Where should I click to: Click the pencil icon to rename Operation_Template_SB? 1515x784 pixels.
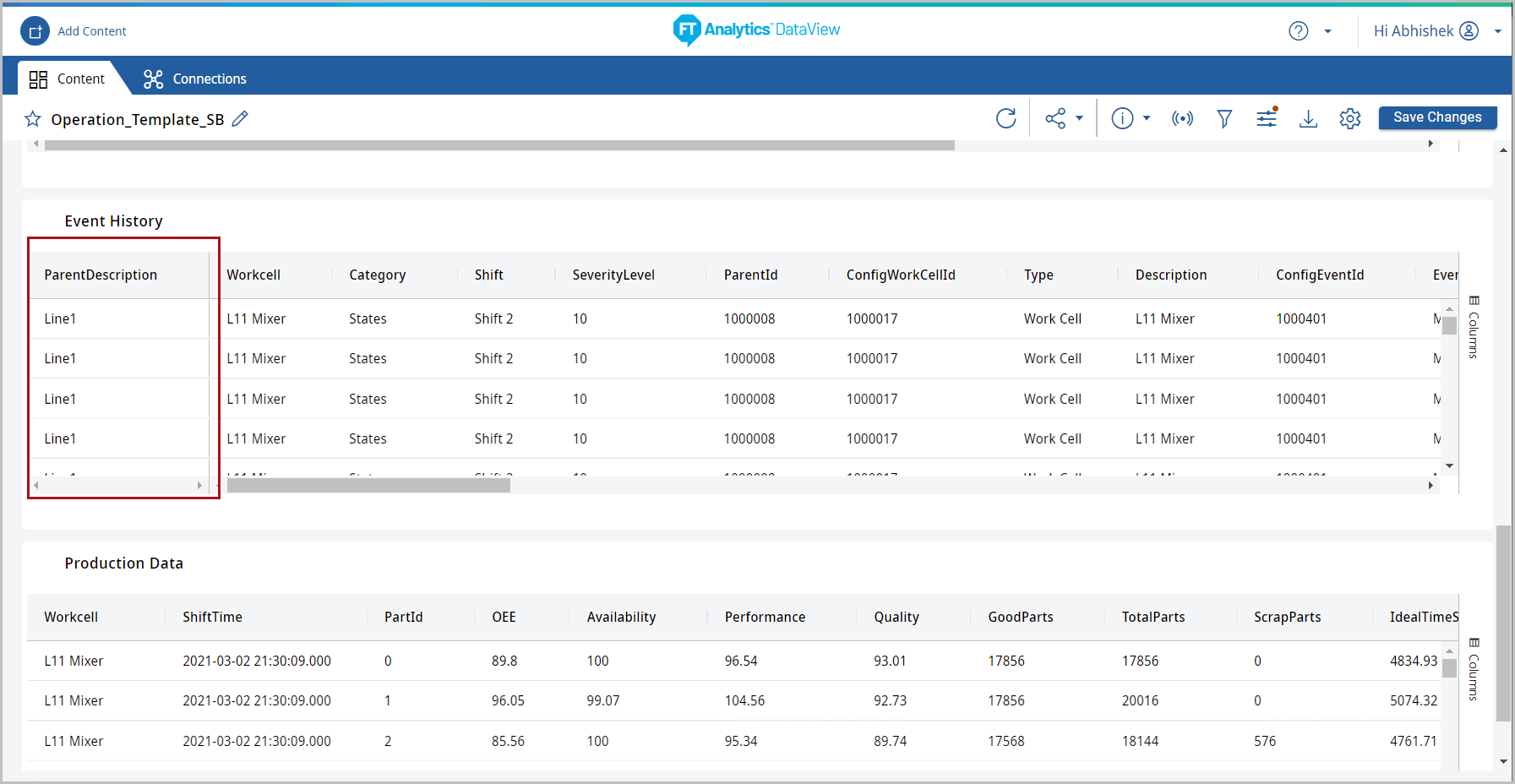240,119
